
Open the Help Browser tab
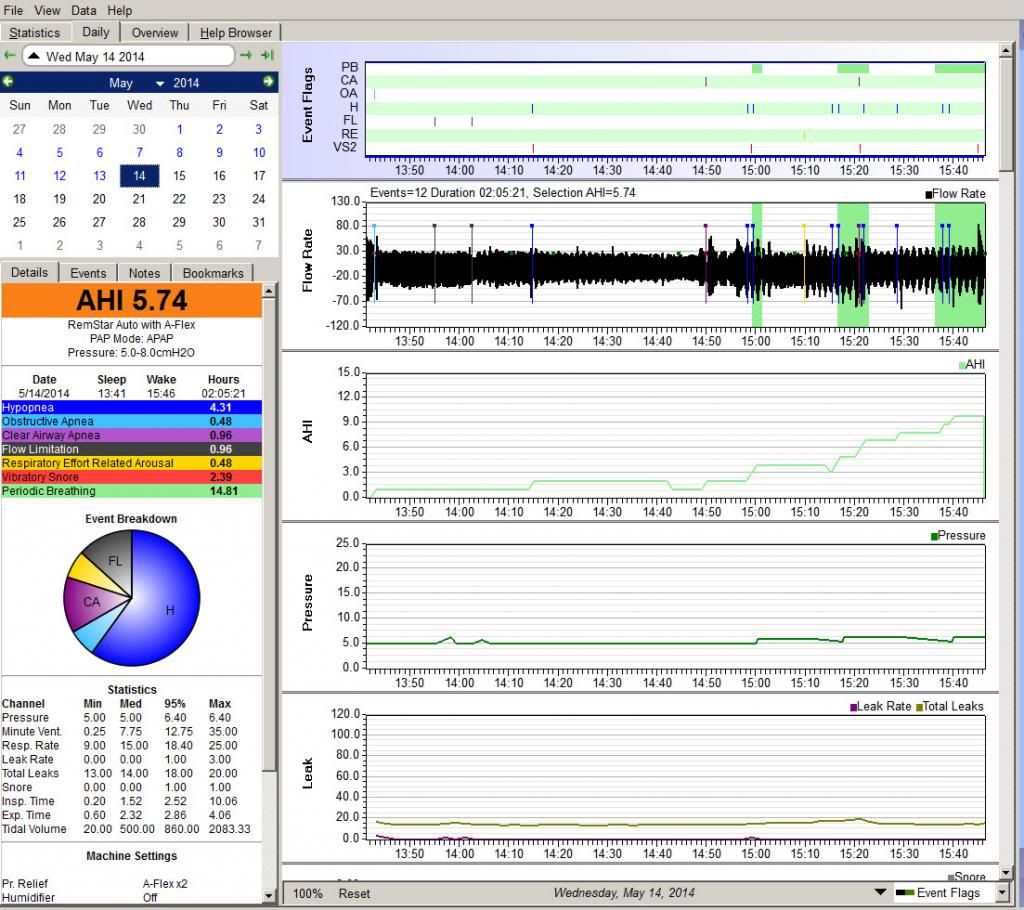pos(236,33)
